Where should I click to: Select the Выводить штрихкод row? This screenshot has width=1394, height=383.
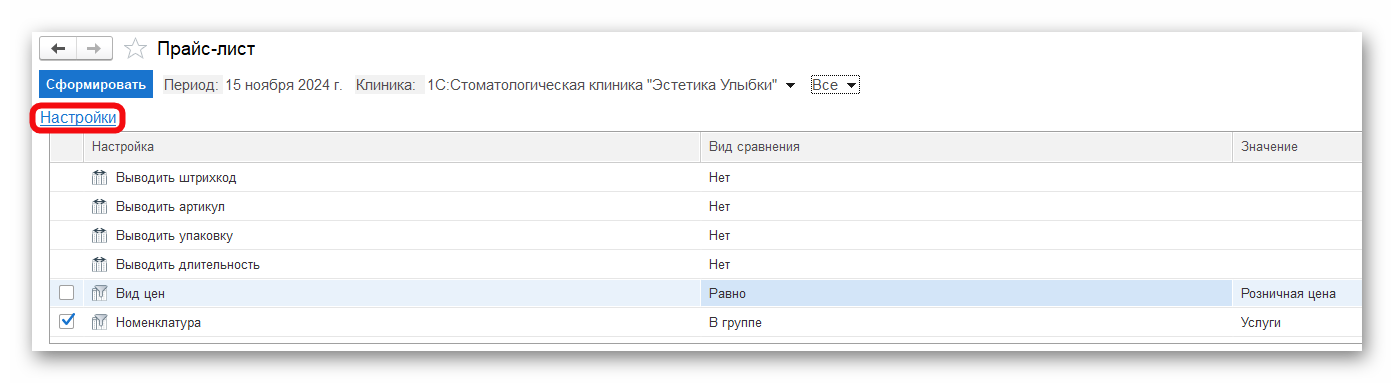click(x=706, y=178)
